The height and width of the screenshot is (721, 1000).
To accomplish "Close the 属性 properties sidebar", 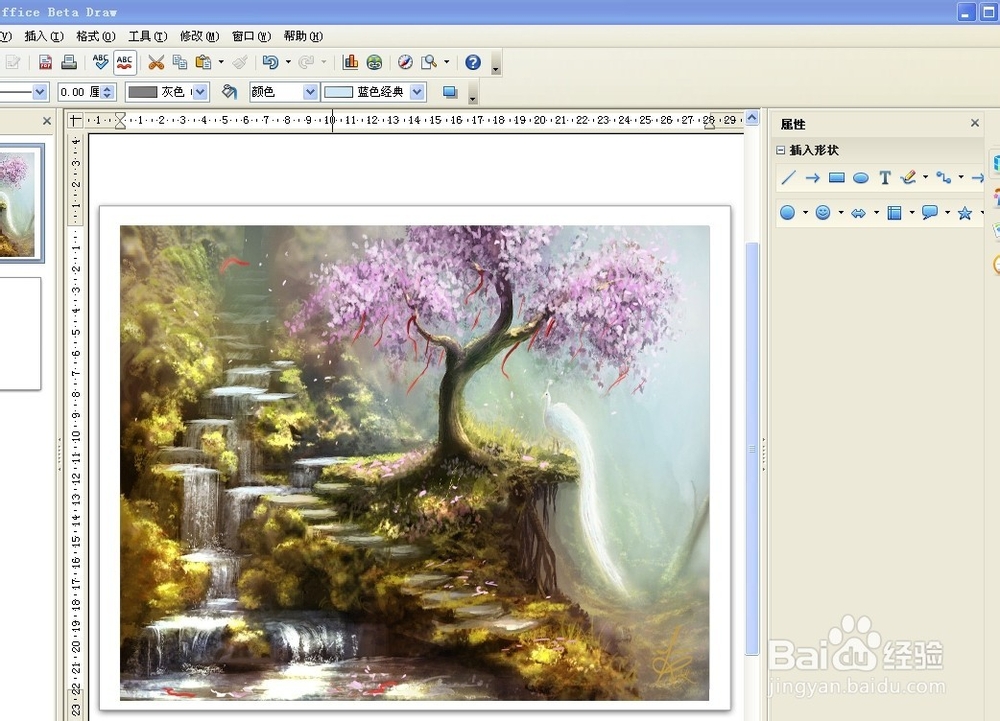I will tap(974, 123).
